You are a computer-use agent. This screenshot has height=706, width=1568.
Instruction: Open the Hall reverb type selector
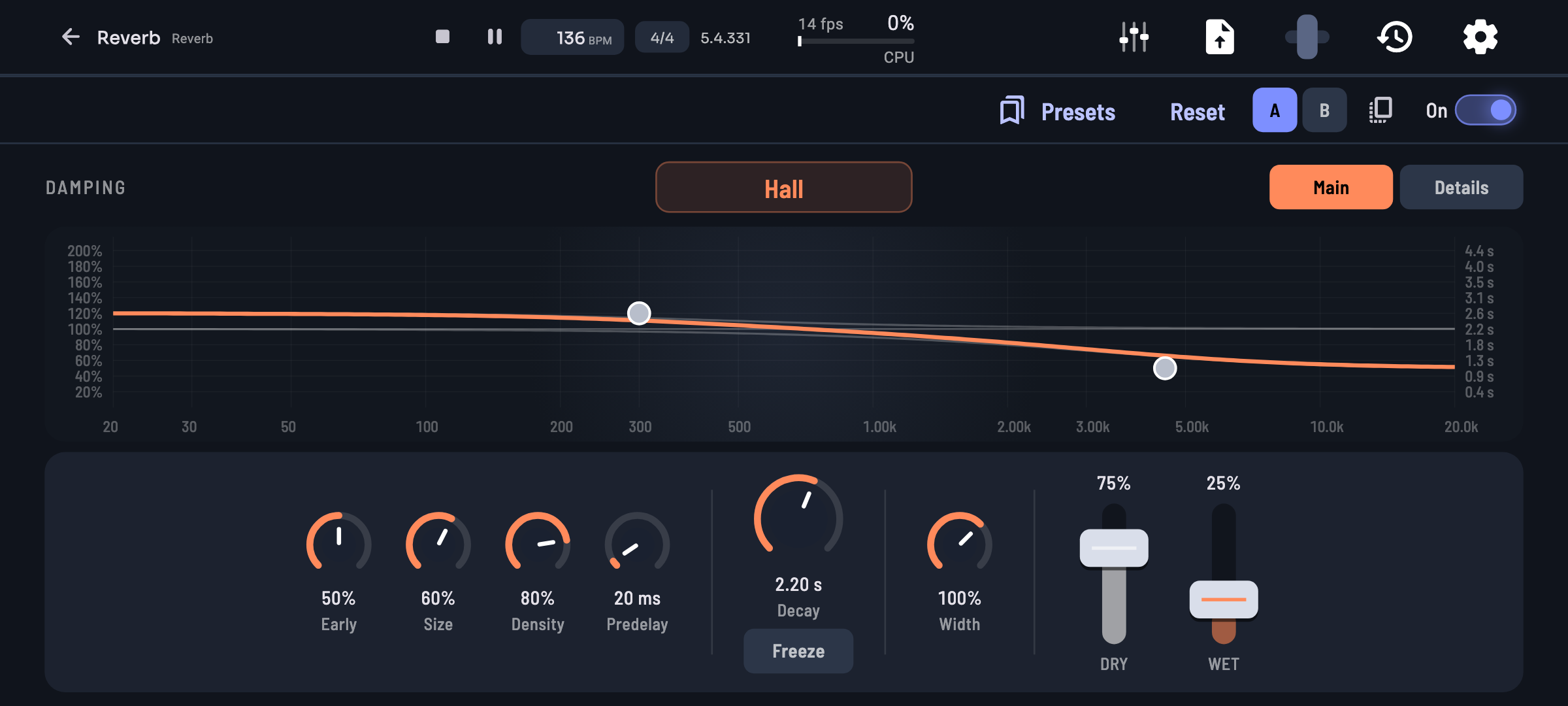coord(784,188)
